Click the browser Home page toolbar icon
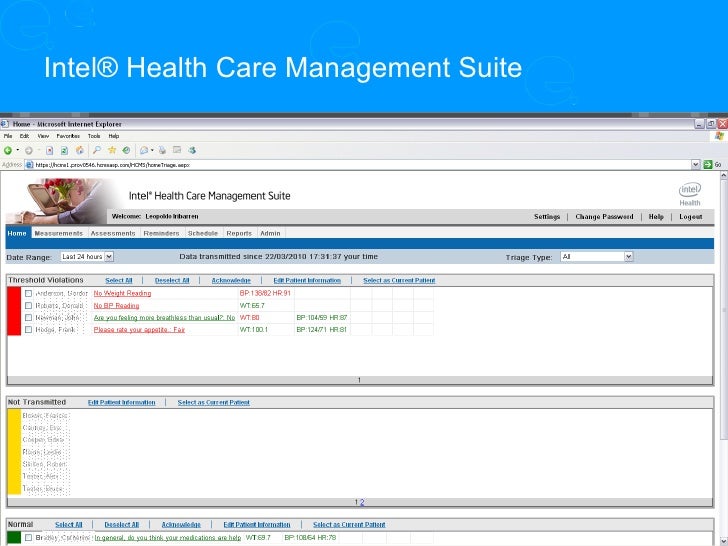Viewport: 728px width, 546px height. [x=80, y=150]
